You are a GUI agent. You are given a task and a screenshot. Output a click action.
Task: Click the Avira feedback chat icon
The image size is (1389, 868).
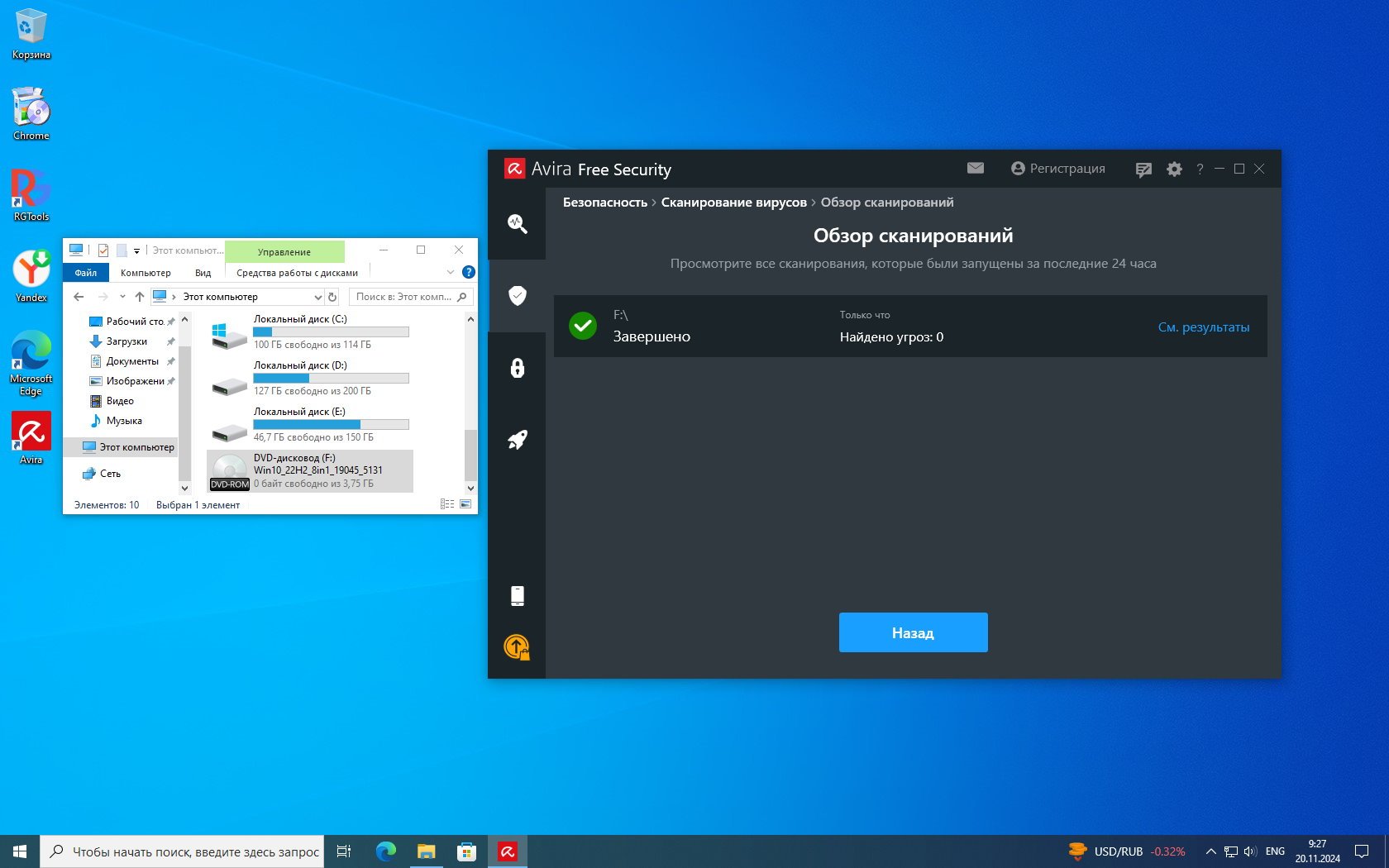(1143, 169)
